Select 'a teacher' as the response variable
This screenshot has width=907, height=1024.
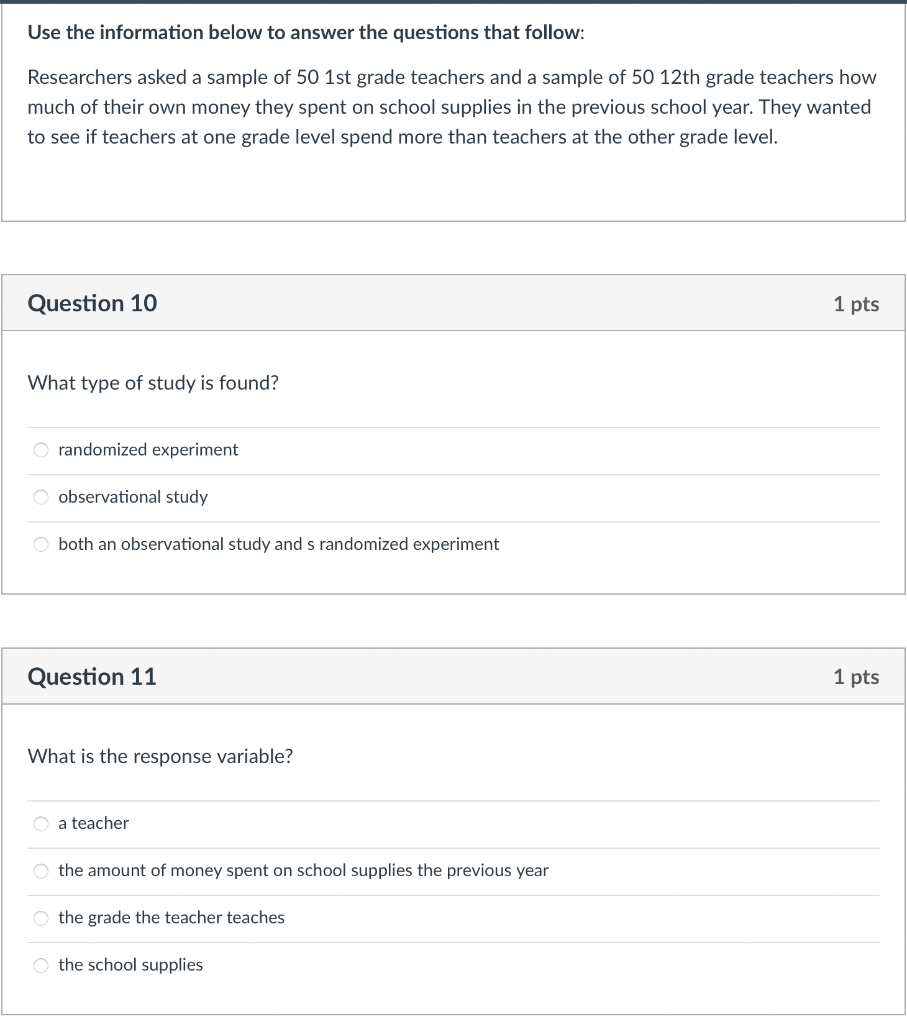[40, 823]
